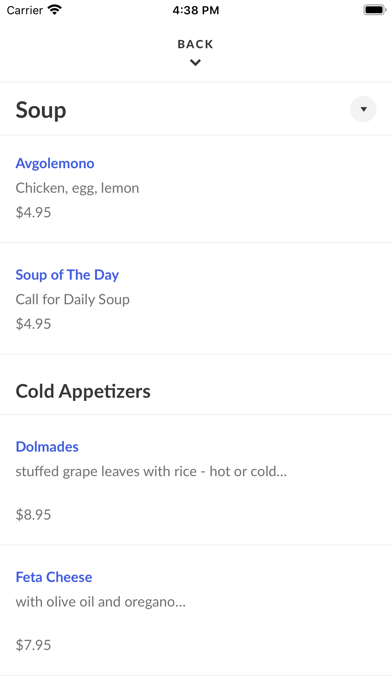Image resolution: width=392 pixels, height=696 pixels.
Task: Select the Cold Appetizers section header
Action: 83,392
